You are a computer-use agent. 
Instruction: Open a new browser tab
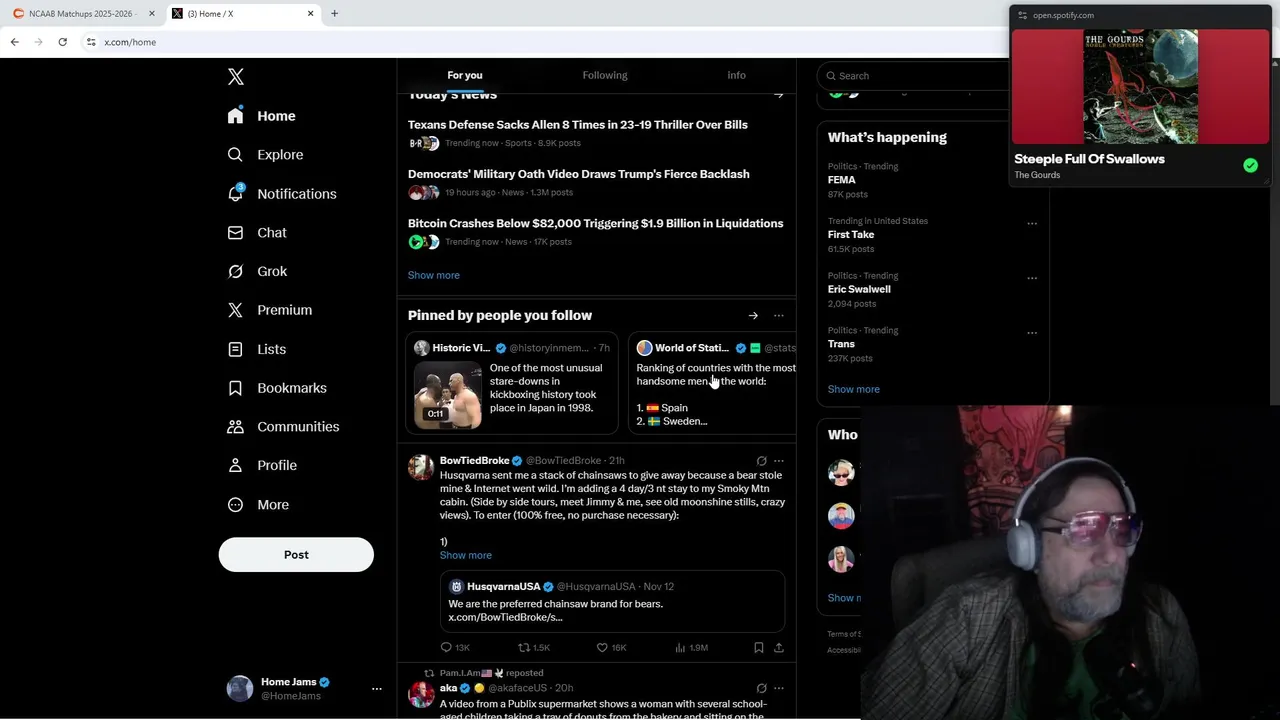coord(334,14)
